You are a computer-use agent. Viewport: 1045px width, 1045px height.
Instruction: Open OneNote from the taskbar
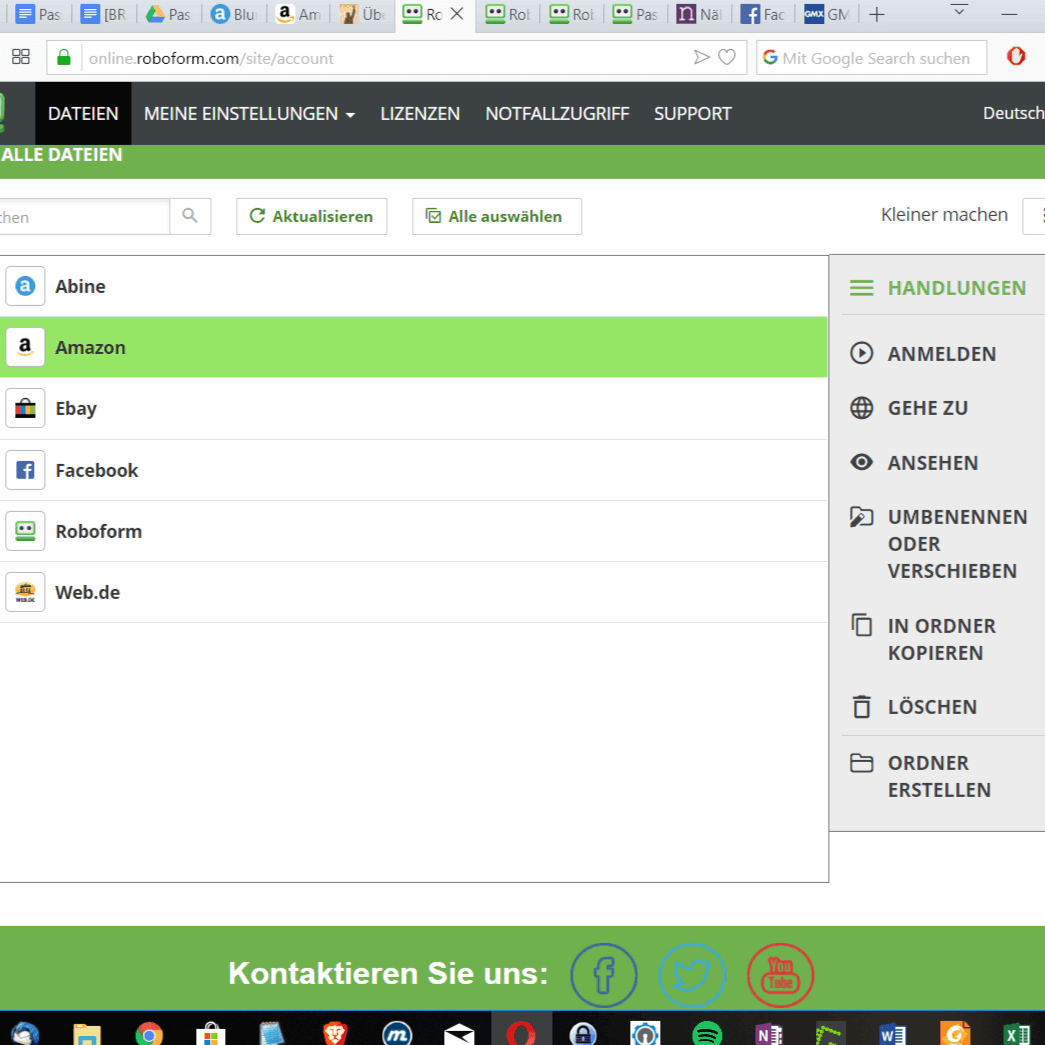768,1034
